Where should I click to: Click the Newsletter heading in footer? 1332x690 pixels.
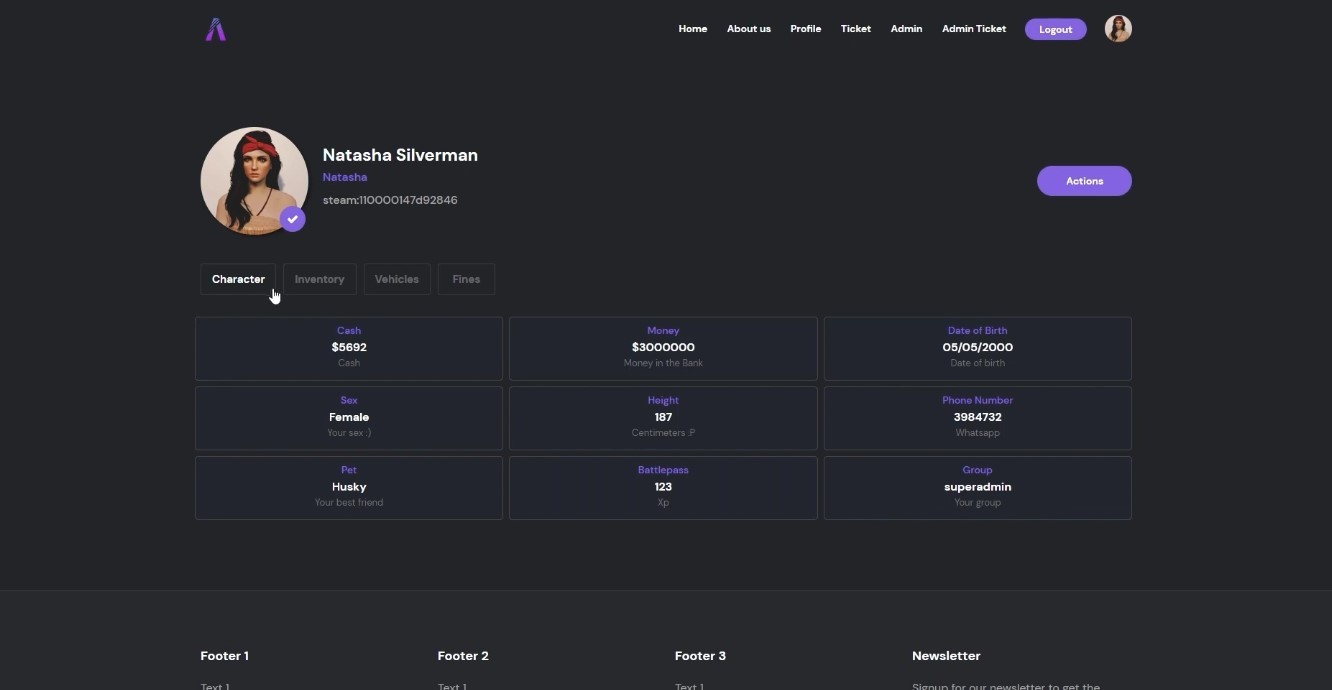[946, 656]
